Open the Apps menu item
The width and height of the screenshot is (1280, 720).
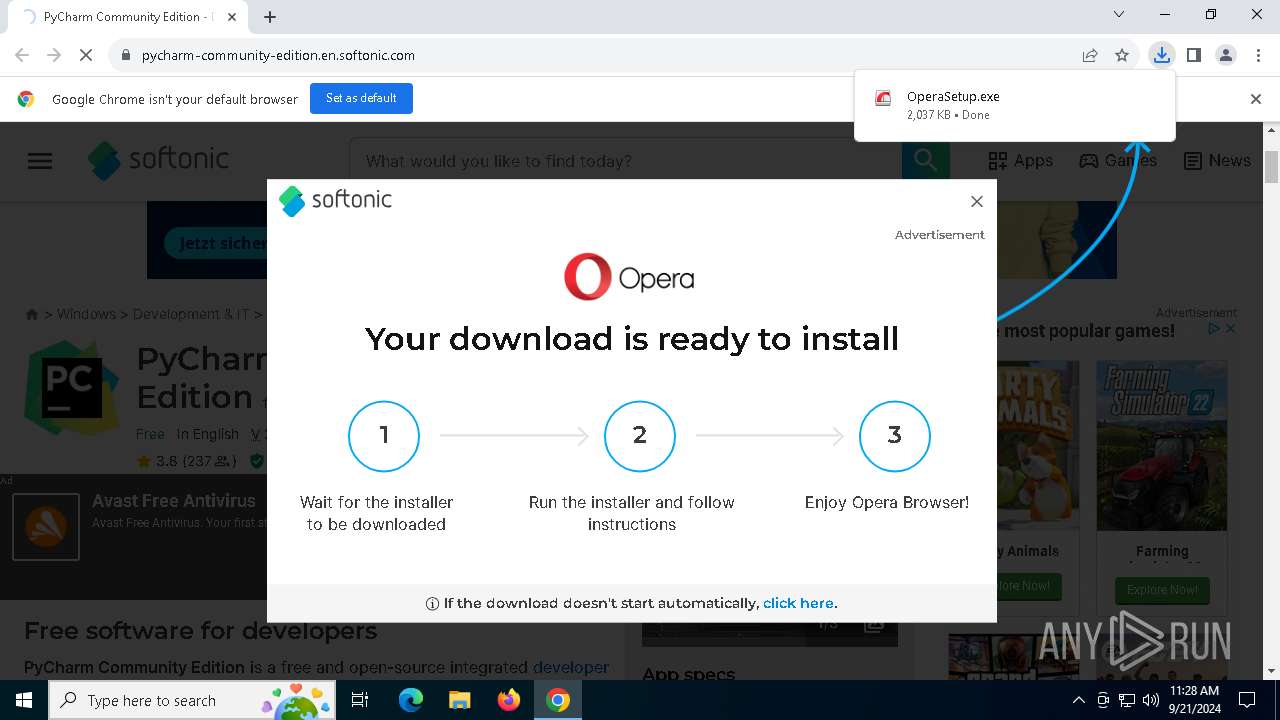(x=1020, y=160)
